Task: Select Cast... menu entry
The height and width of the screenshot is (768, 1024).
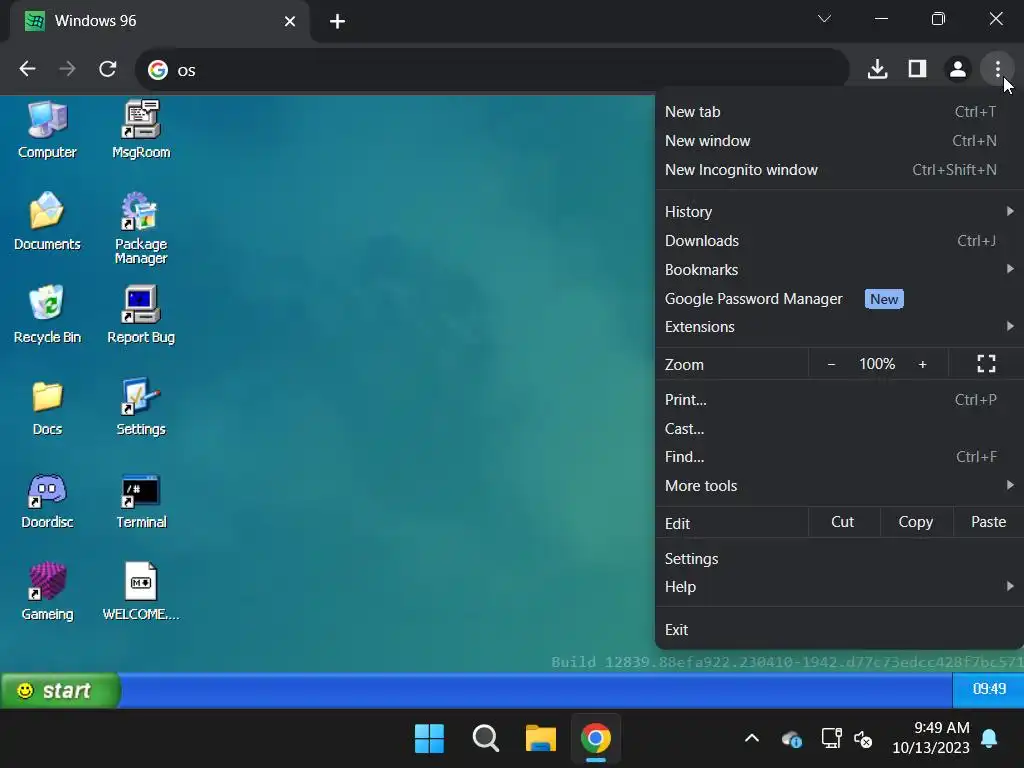Action: click(839, 428)
